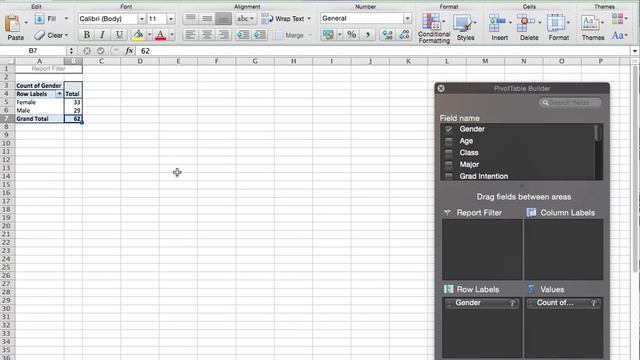Open the Fill options dropdown arrow
640x360 pixels.
coord(66,19)
